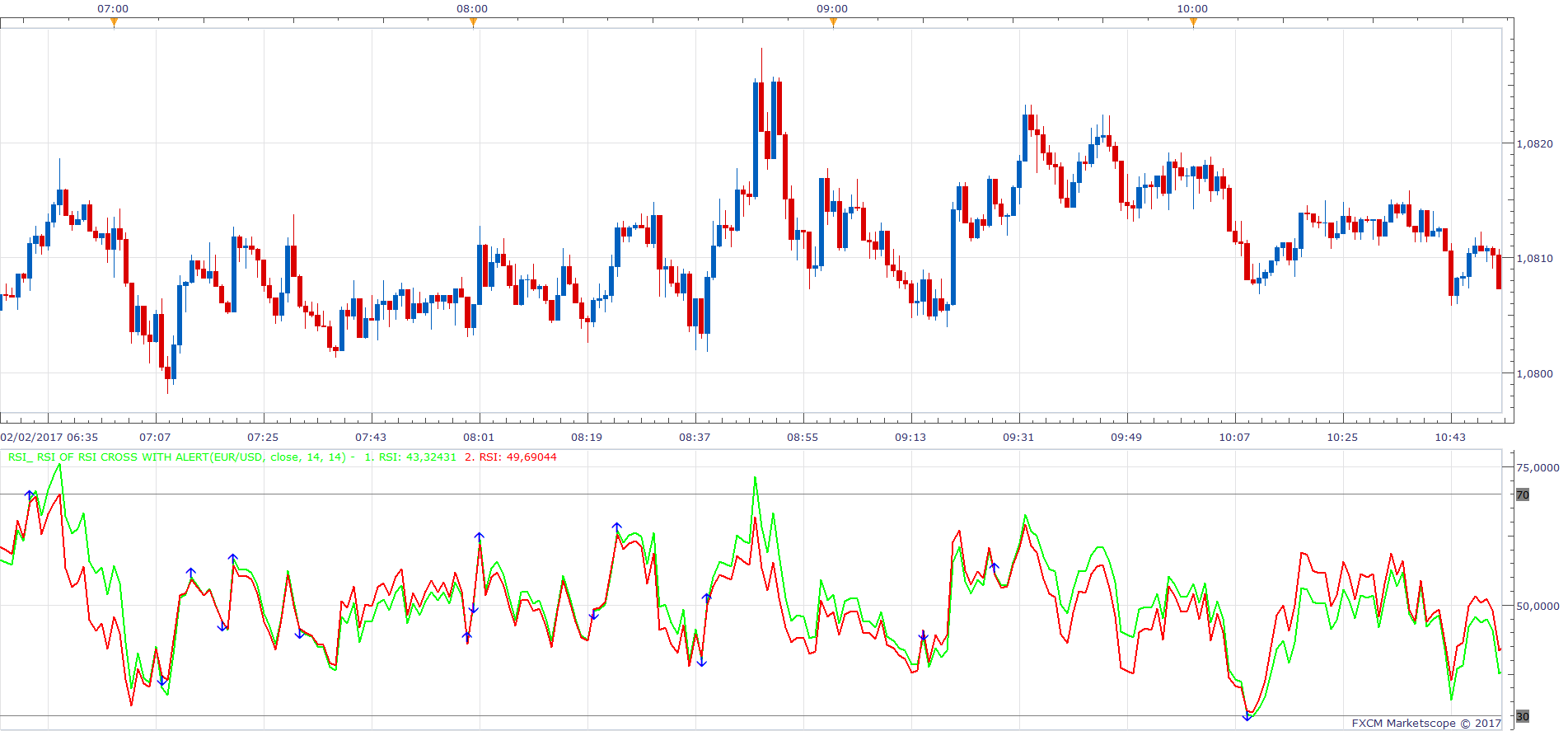The height and width of the screenshot is (731, 1568).
Task: Click the 1,0810 price axis label
Action: click(1535, 258)
